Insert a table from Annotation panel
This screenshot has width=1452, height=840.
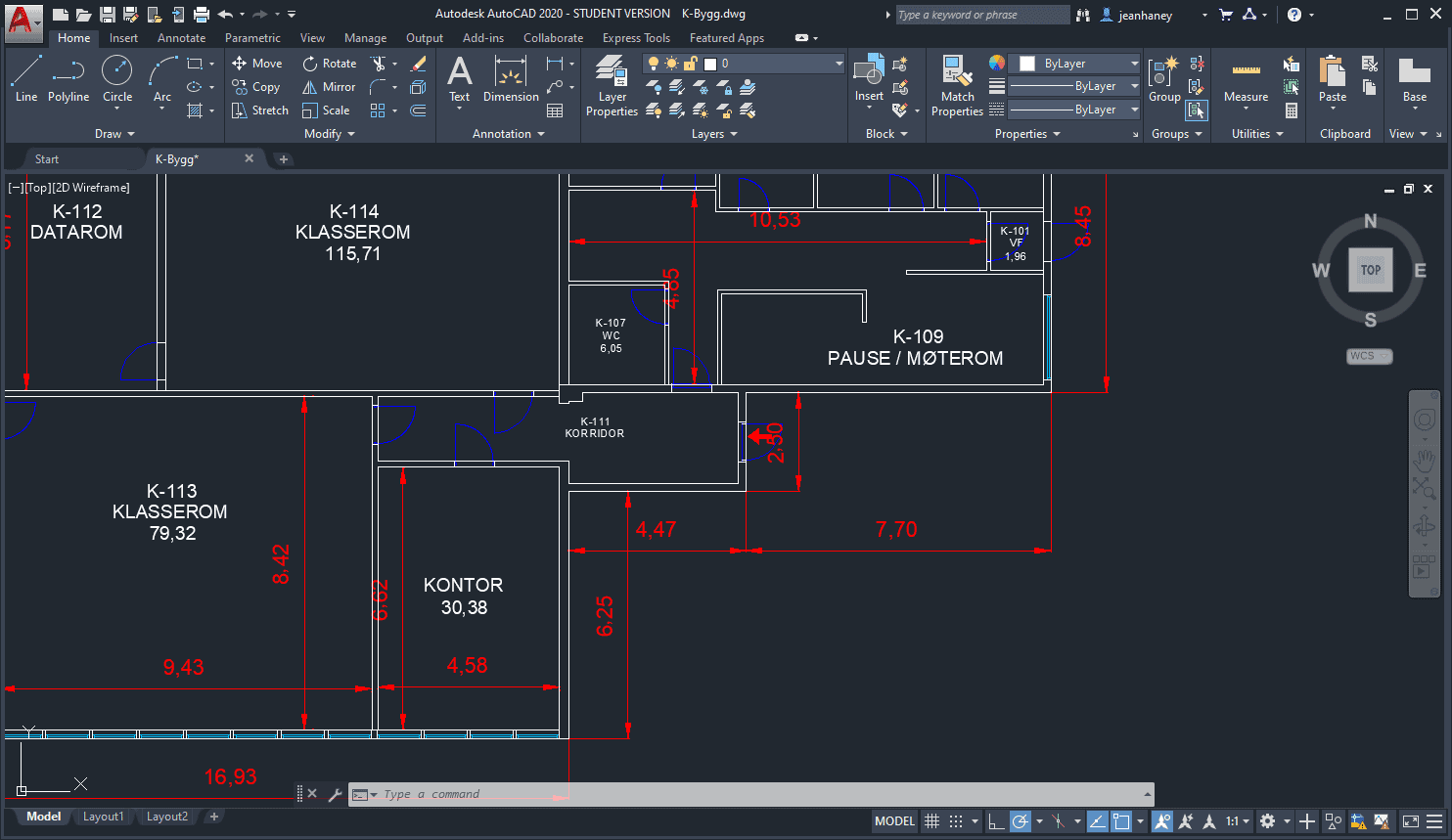(x=555, y=111)
